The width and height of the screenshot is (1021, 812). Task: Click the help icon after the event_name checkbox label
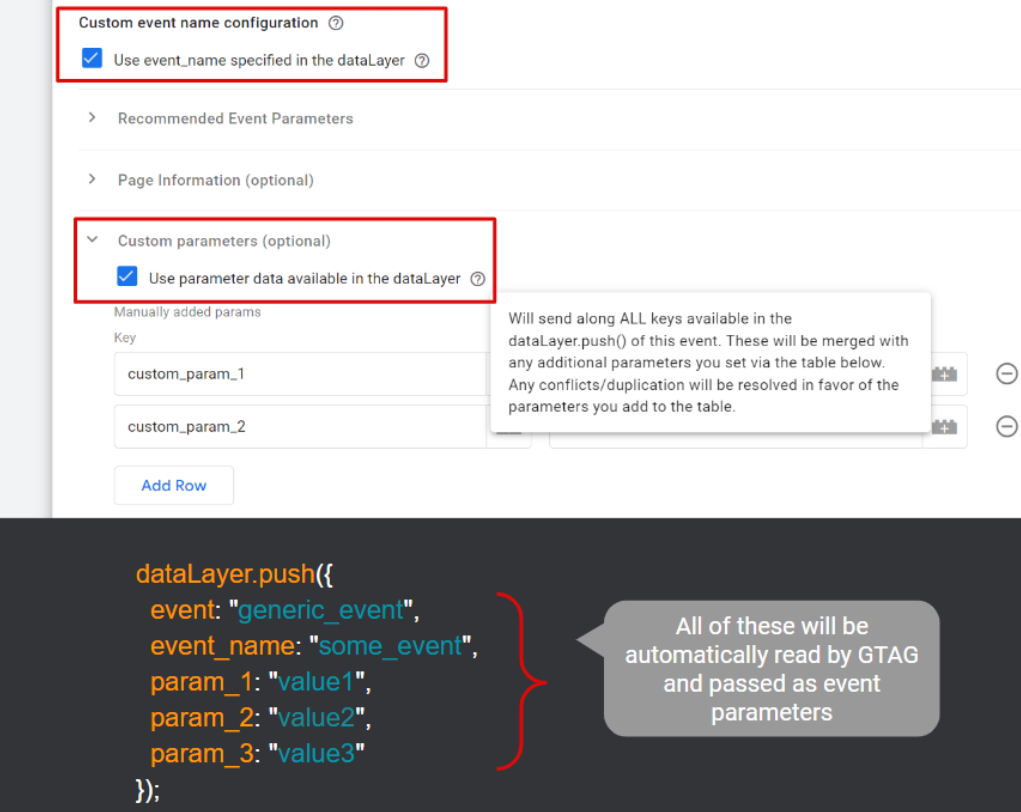point(422,58)
